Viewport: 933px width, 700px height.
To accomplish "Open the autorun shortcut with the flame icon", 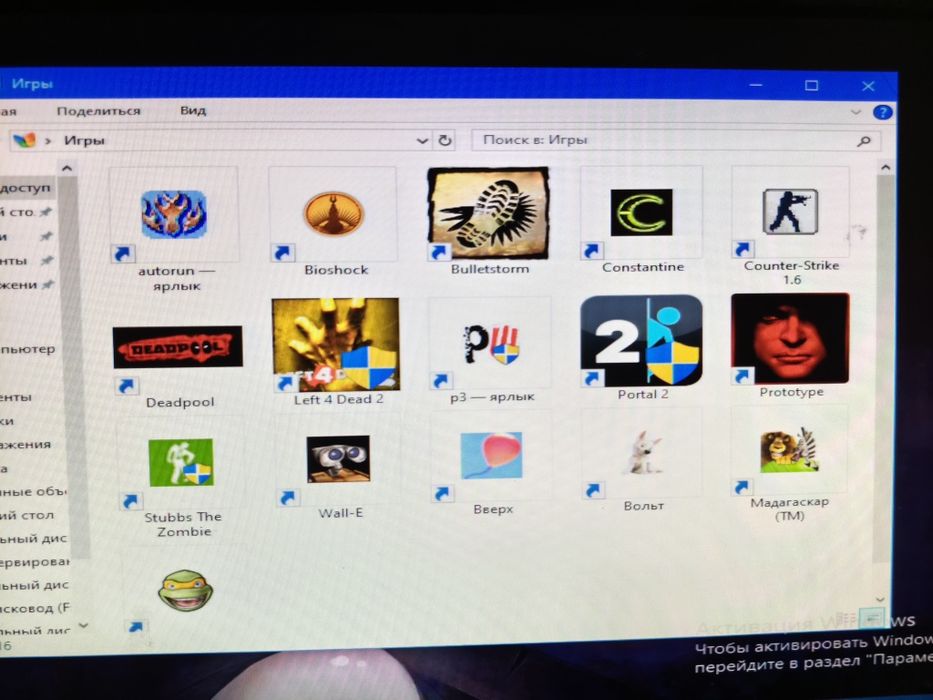I will [174, 214].
